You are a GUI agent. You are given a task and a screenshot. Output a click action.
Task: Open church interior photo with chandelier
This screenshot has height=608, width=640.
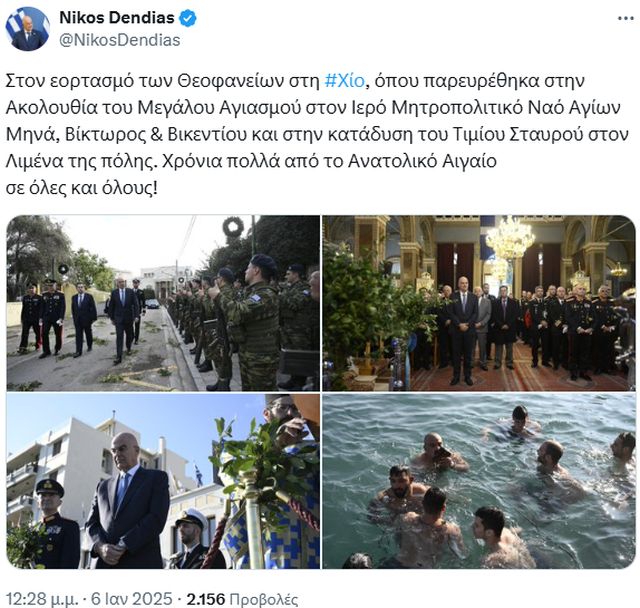pyautogui.click(x=479, y=303)
